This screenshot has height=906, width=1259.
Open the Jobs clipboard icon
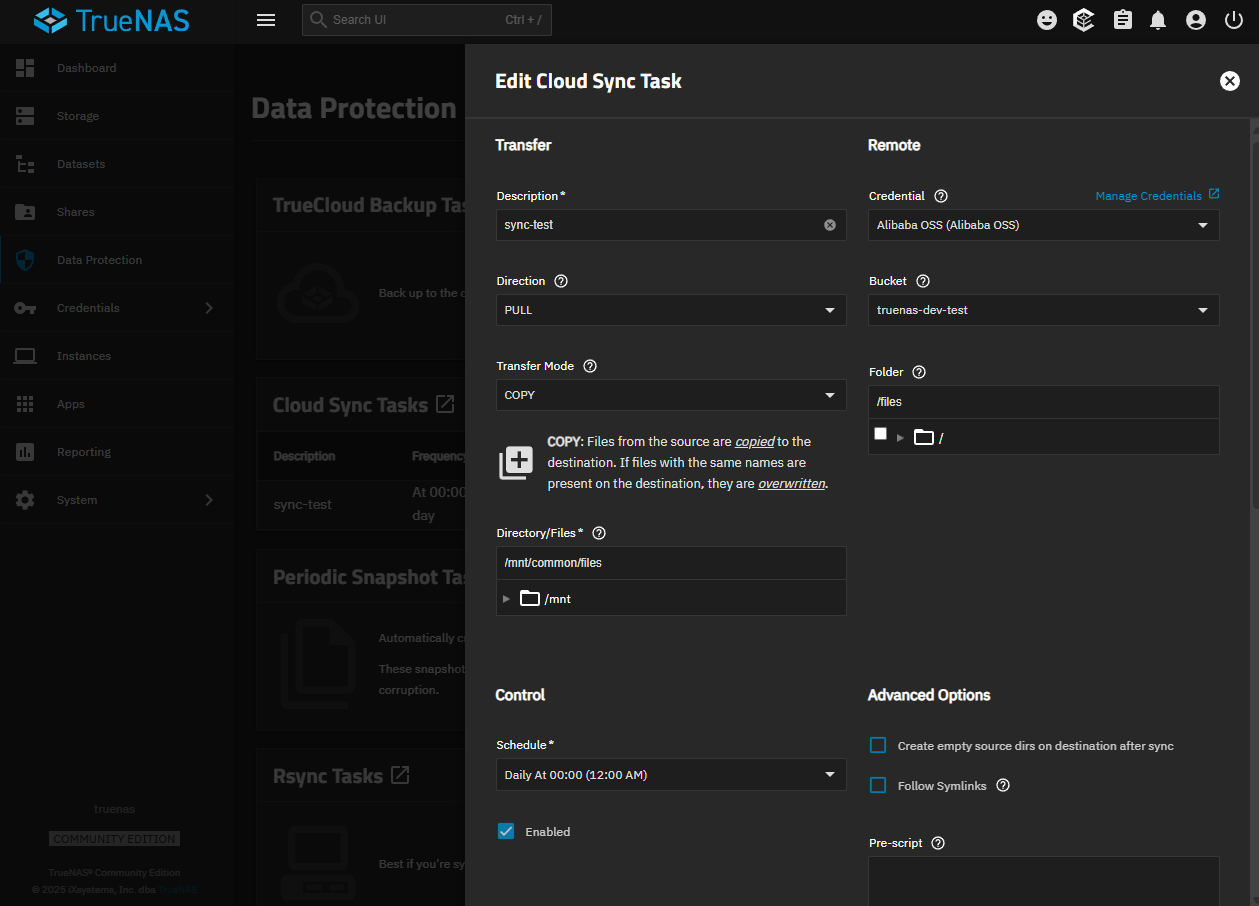[x=1123, y=20]
